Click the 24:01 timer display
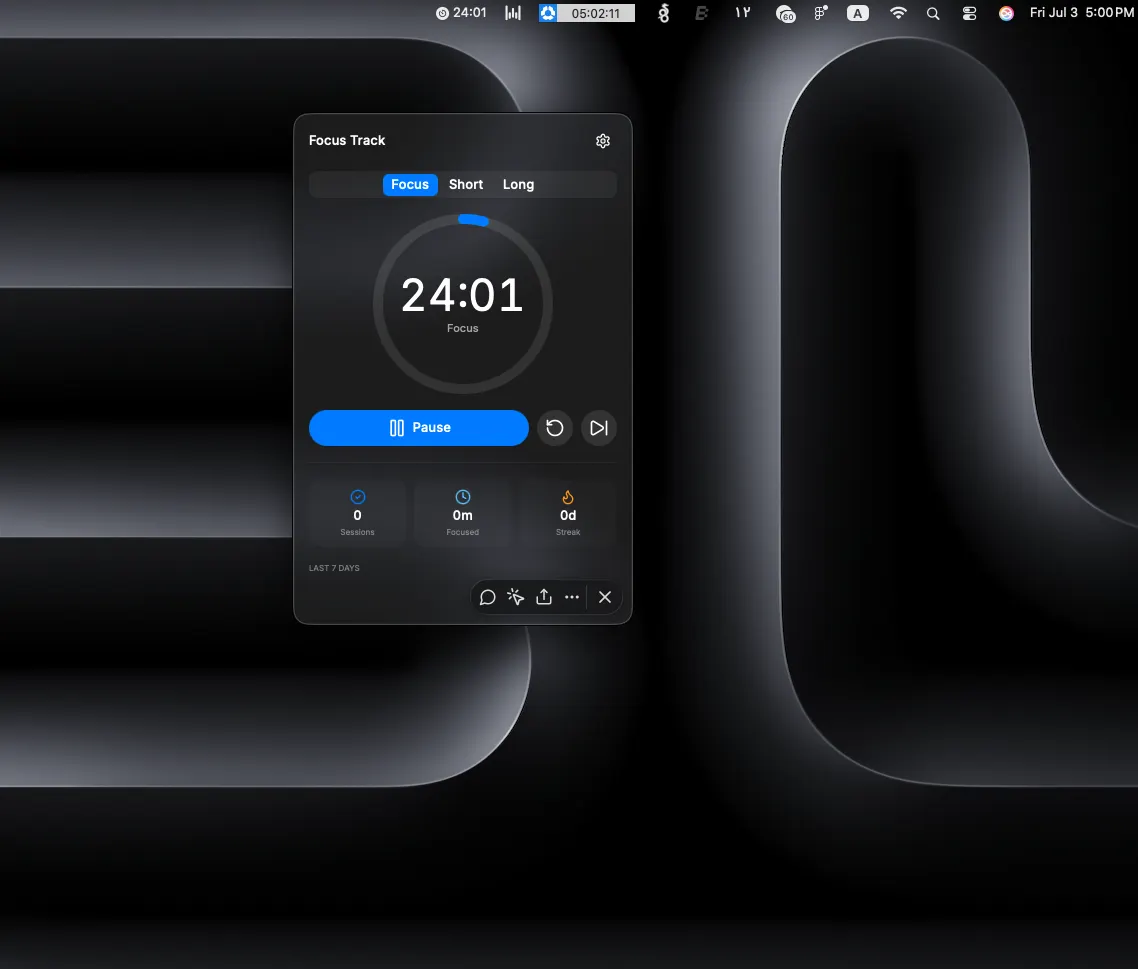Screen dimensions: 1138x969 [x=462, y=295]
